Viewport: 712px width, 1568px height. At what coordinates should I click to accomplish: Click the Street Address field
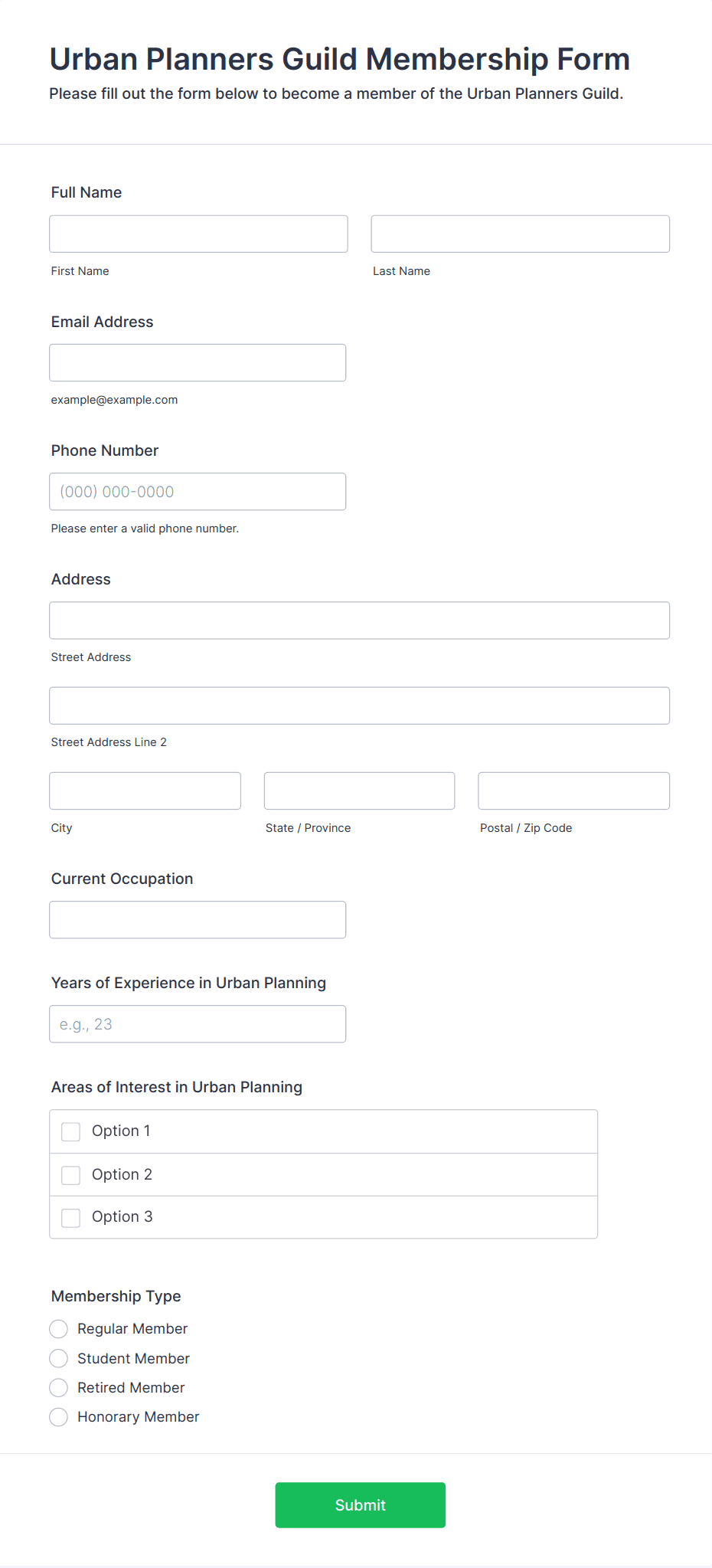point(358,620)
